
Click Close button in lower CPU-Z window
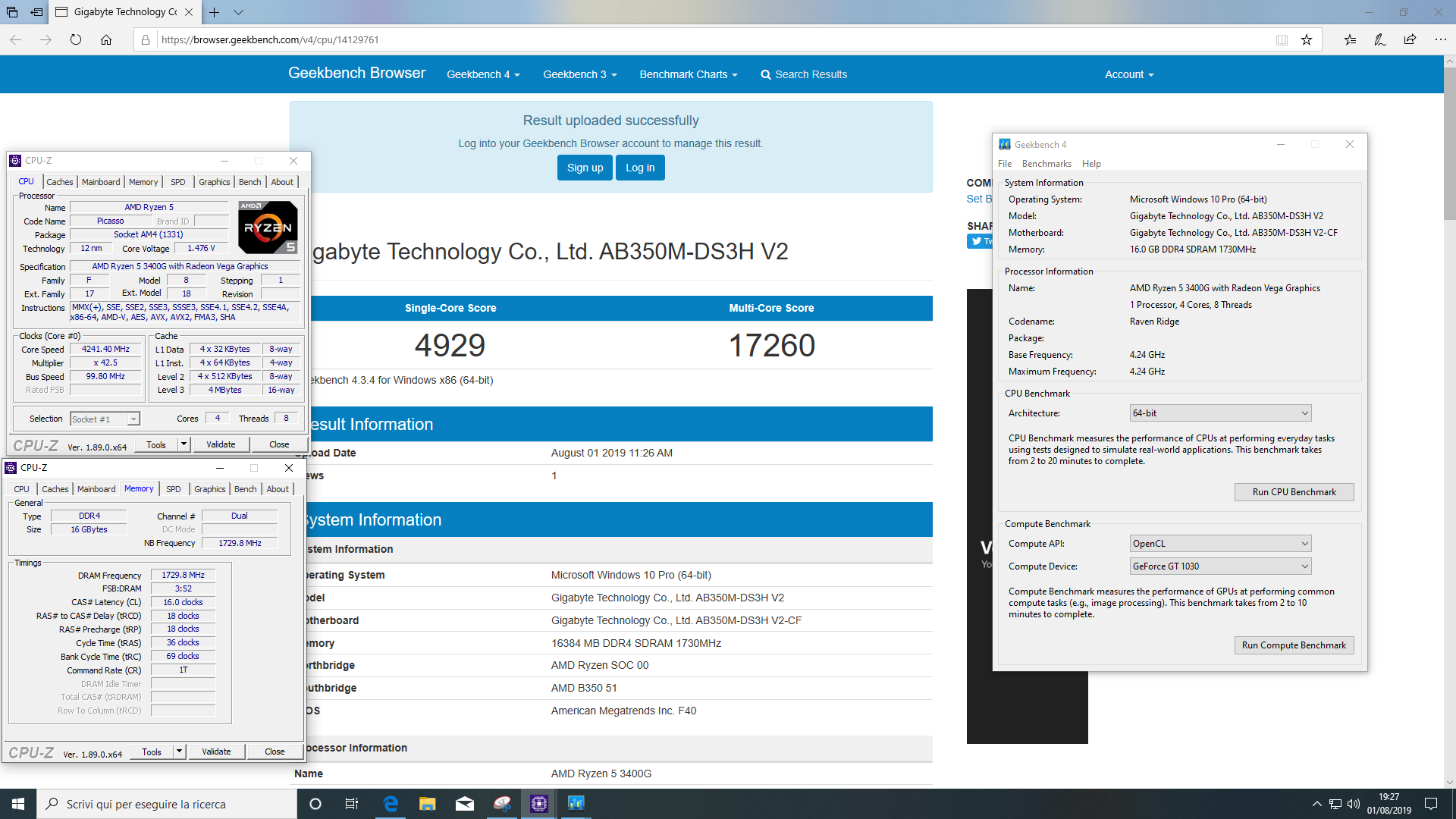(x=275, y=752)
